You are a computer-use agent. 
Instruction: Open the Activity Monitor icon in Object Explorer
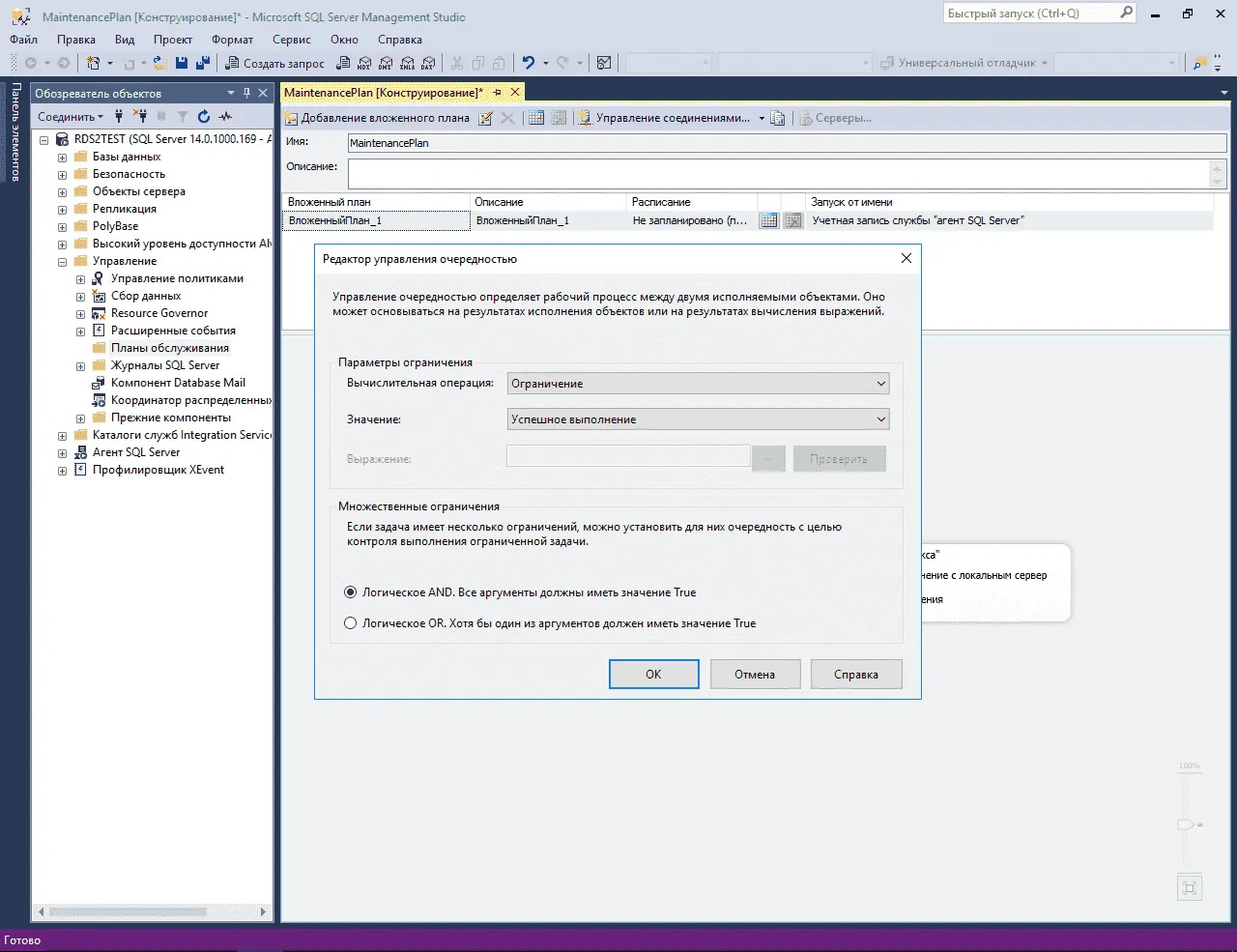(x=226, y=117)
